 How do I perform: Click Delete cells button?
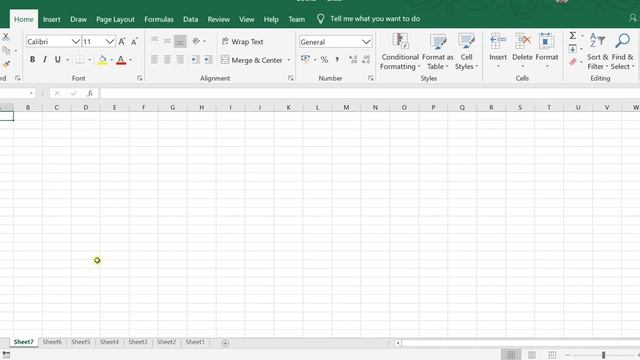(x=522, y=51)
